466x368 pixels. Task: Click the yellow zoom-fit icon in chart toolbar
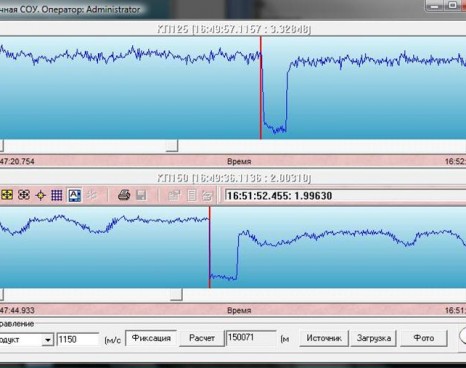point(7,195)
